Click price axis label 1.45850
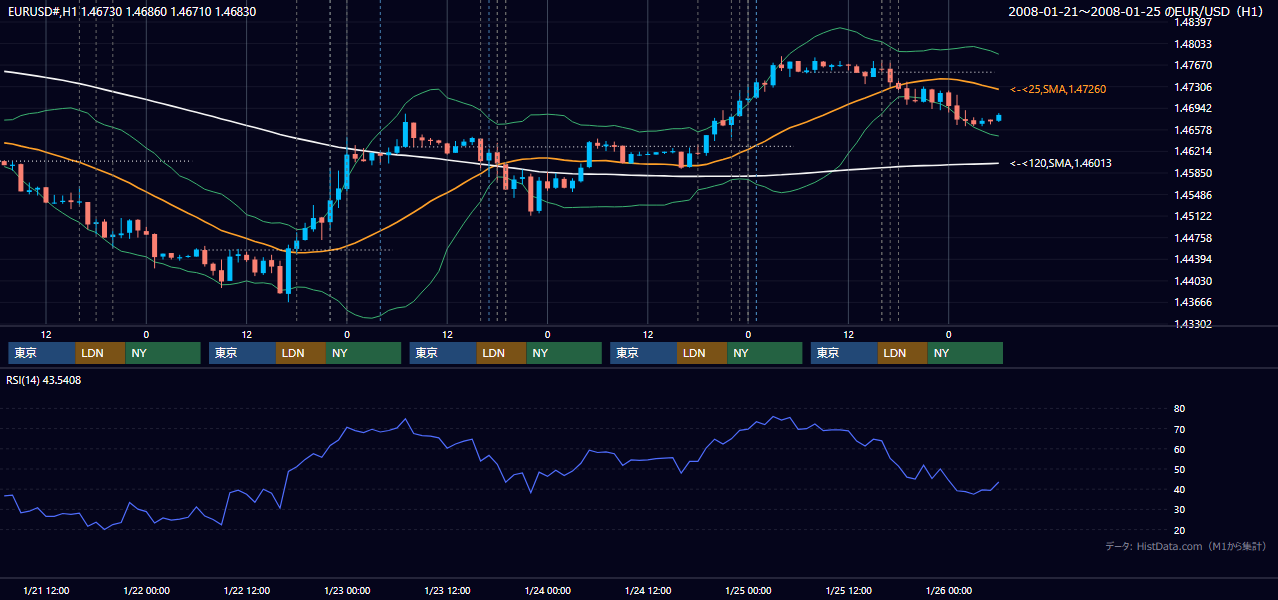The height and width of the screenshot is (600, 1278). 1193,173
